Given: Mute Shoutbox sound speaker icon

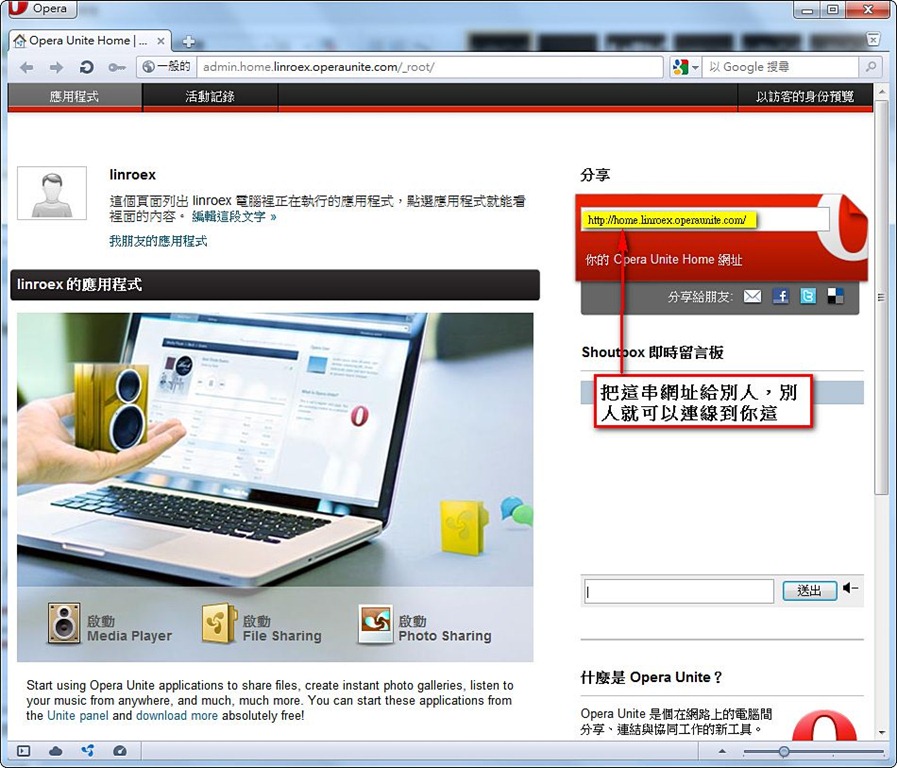Looking at the screenshot, I should (850, 588).
